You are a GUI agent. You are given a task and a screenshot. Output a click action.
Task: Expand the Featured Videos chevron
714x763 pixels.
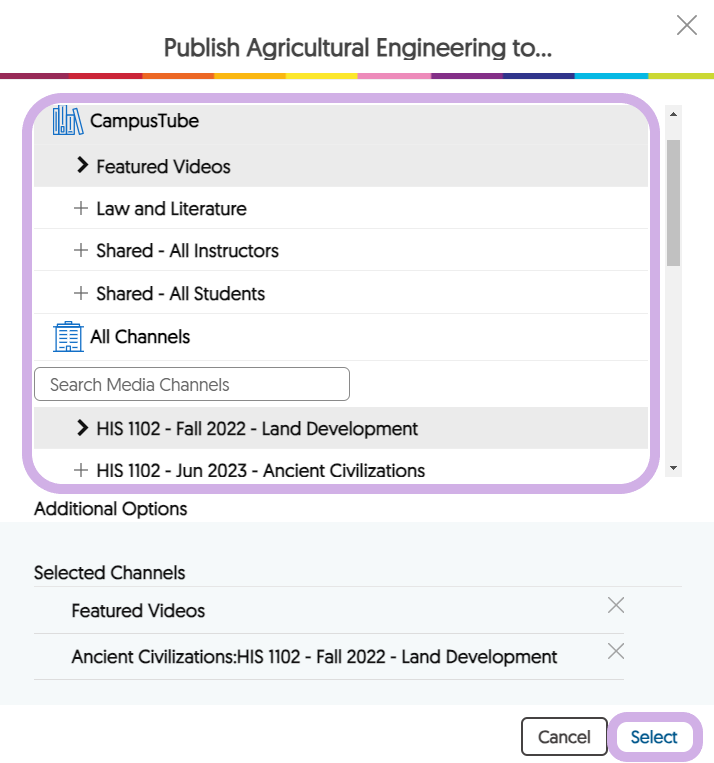pyautogui.click(x=83, y=166)
